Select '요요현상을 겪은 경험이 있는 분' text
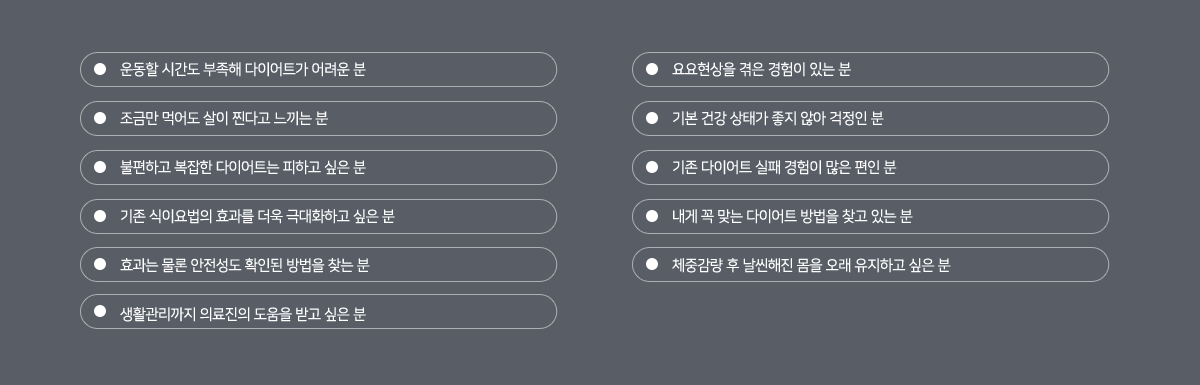The image size is (1200, 385). pyautogui.click(x=761, y=69)
